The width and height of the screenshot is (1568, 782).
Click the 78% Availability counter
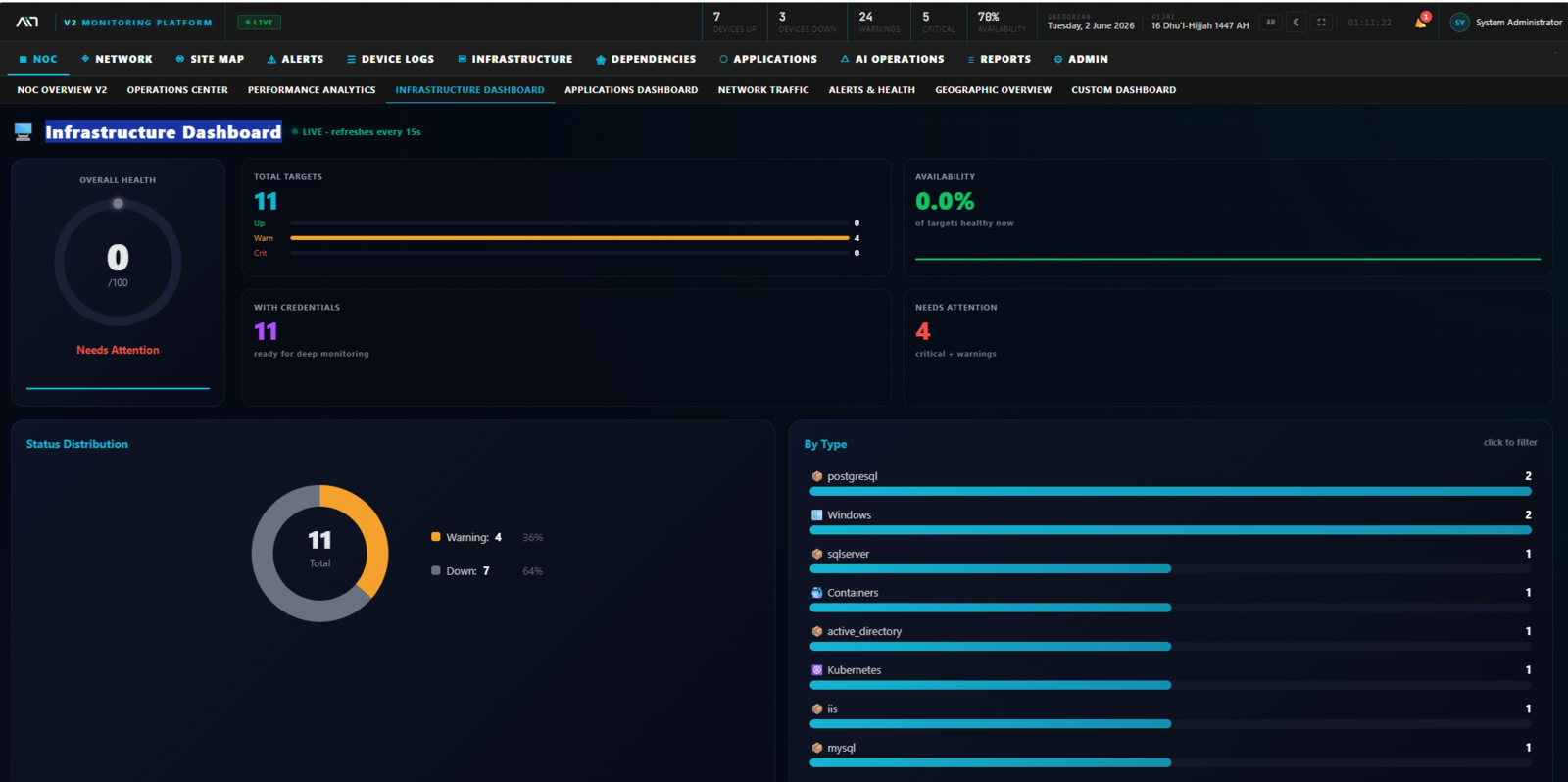[1002, 22]
